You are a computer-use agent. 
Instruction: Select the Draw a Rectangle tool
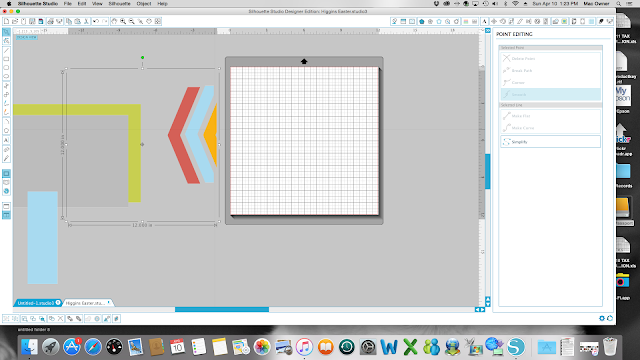[6, 59]
